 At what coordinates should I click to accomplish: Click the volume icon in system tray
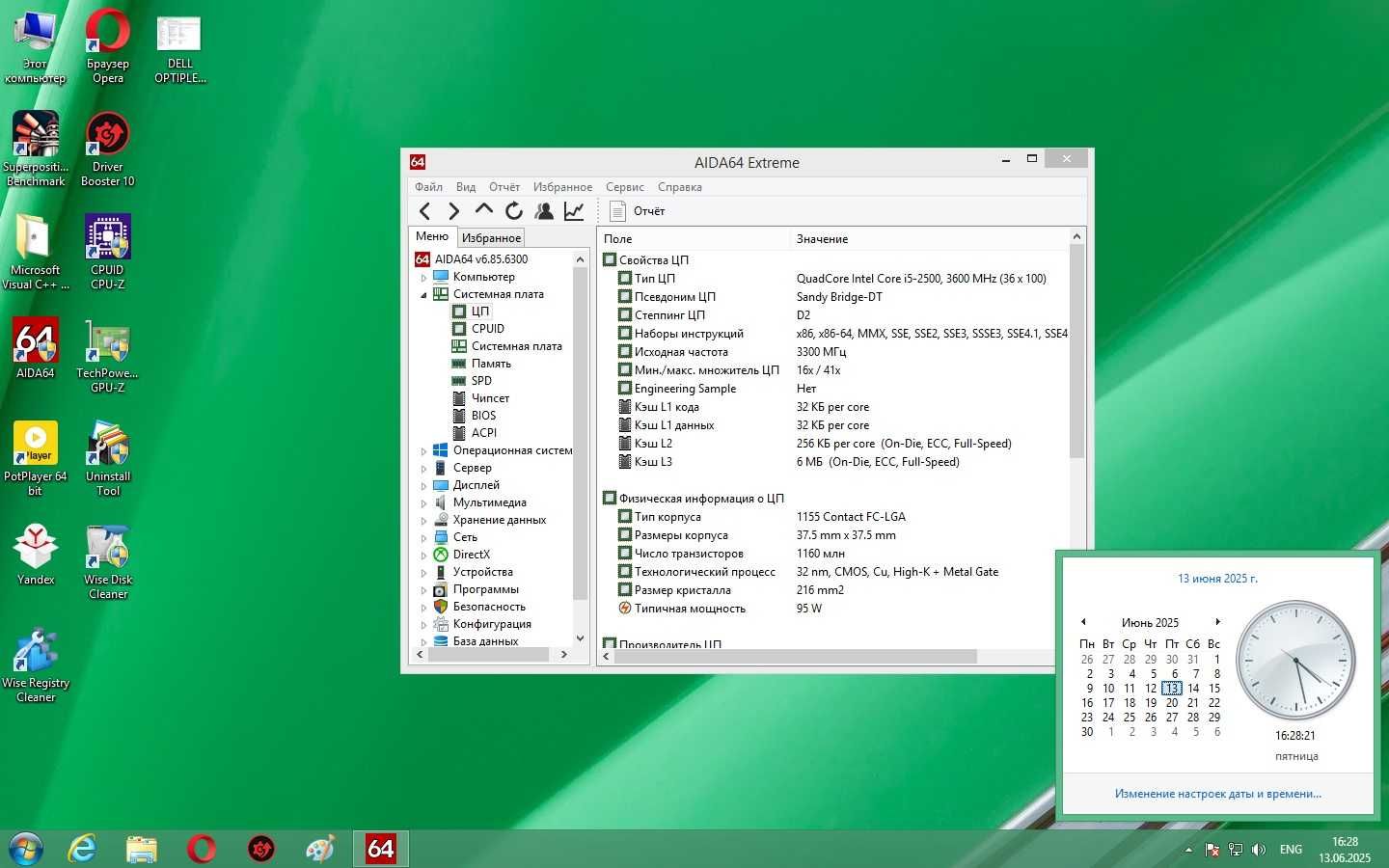click(1258, 850)
